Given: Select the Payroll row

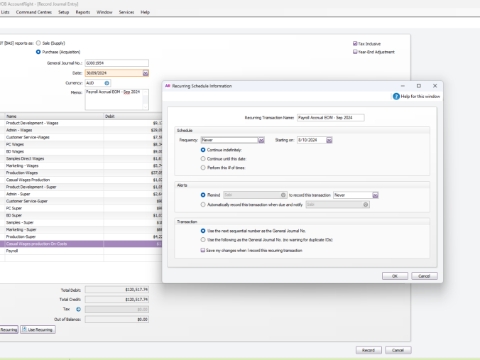Looking at the screenshot, I should click(81, 251).
